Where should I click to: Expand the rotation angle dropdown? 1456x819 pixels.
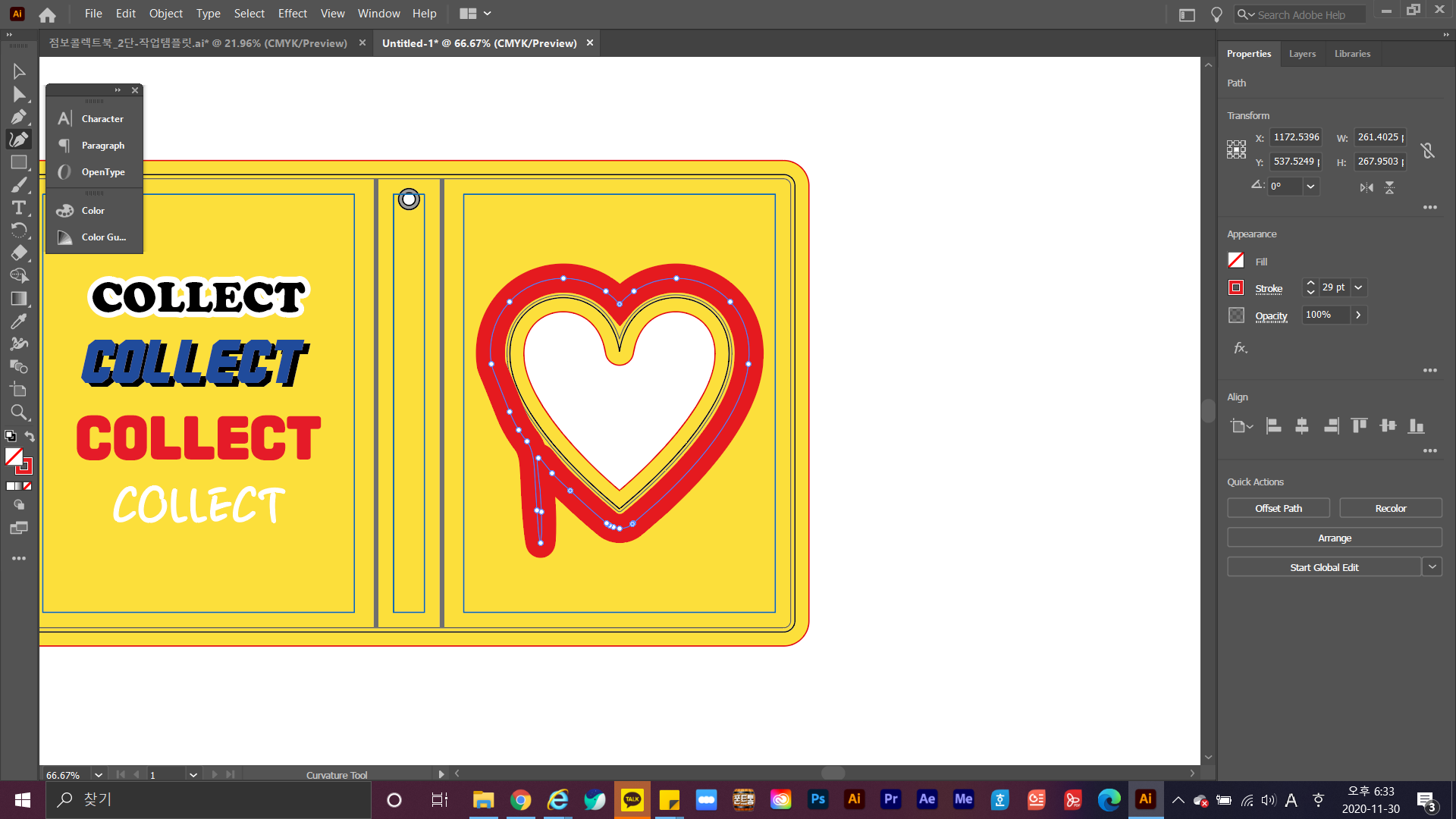click(1310, 187)
